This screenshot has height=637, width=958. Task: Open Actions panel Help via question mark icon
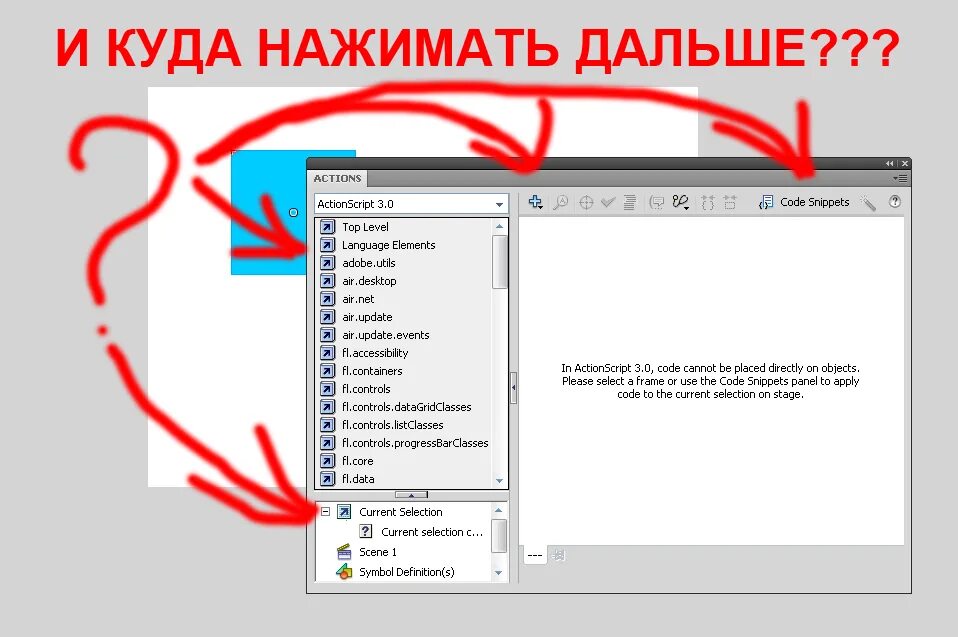(x=894, y=202)
